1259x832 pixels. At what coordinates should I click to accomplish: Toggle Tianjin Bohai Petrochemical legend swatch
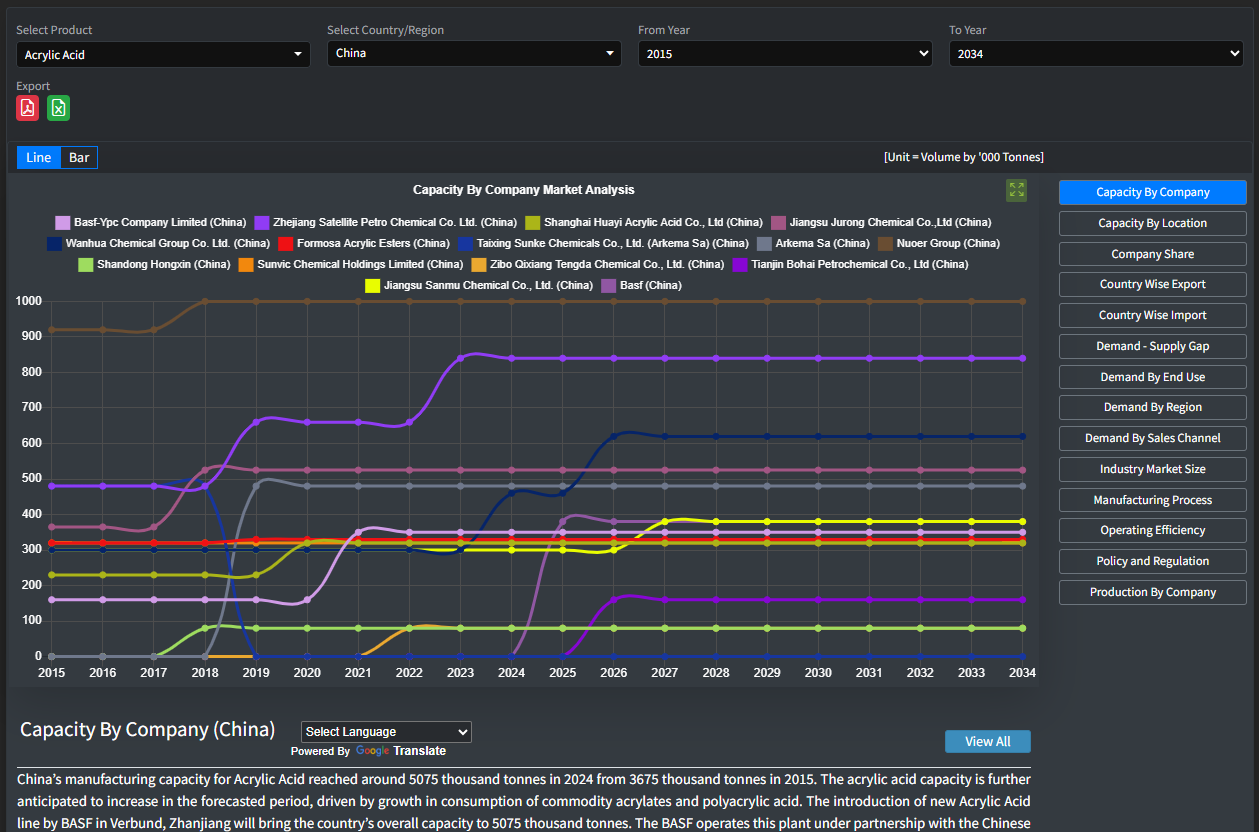click(741, 265)
